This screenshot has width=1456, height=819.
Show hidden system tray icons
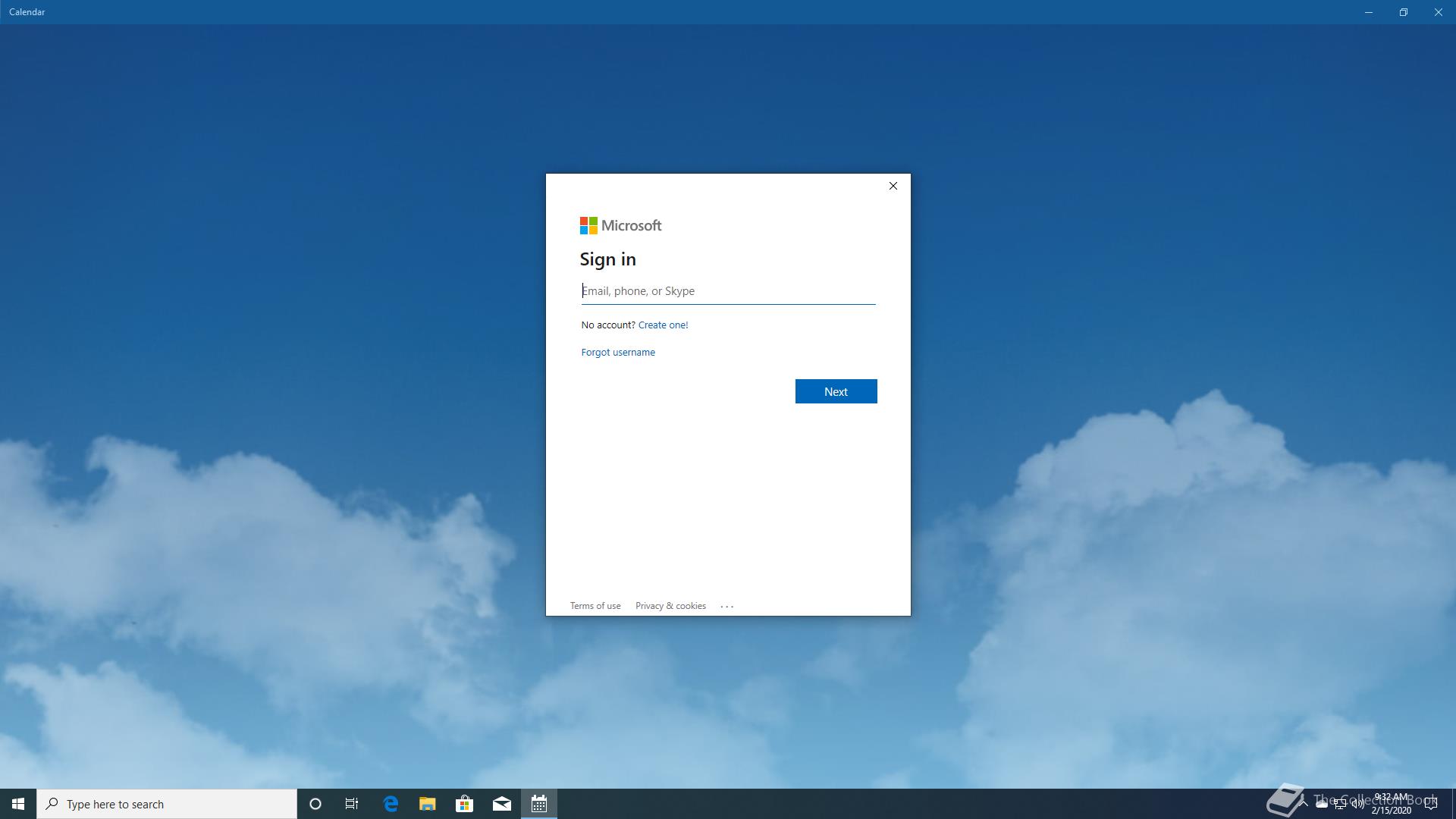pos(1304,803)
